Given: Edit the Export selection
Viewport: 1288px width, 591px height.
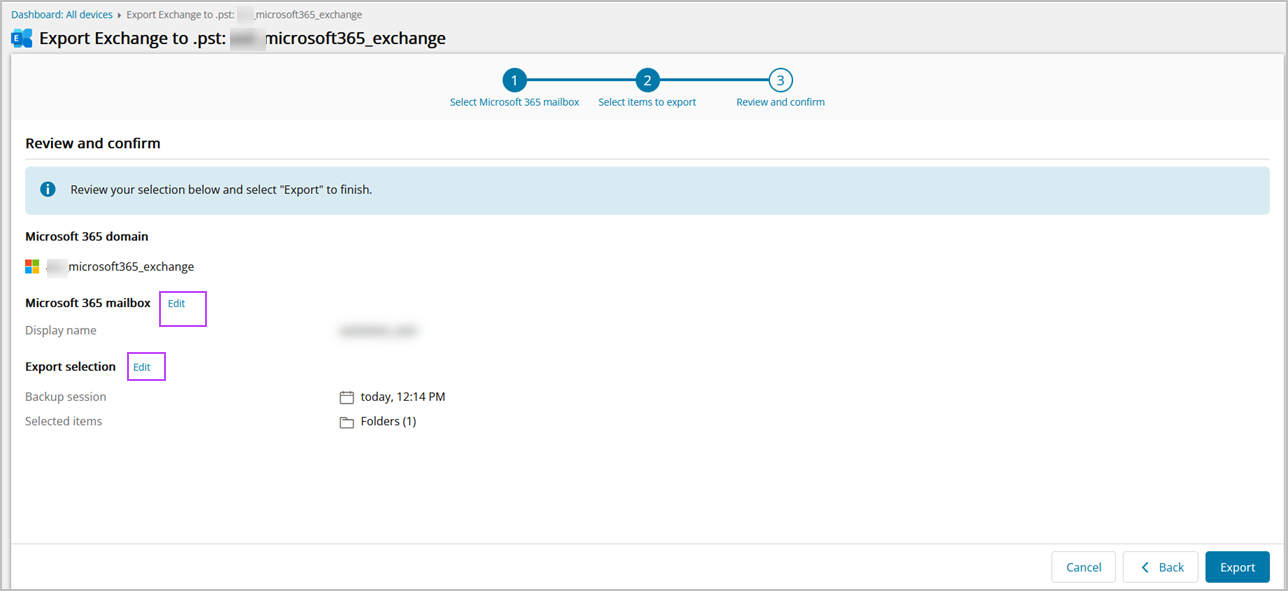Looking at the screenshot, I should click(x=142, y=367).
